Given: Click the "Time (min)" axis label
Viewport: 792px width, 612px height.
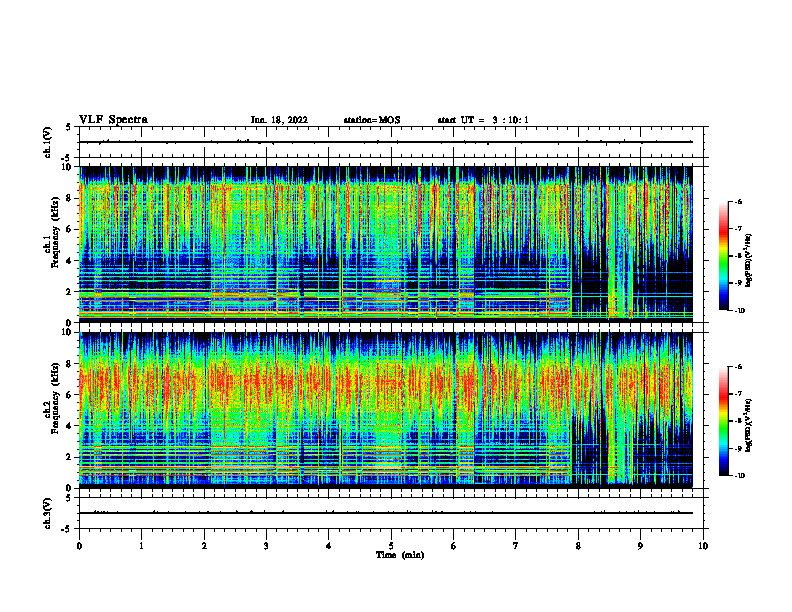Looking at the screenshot, I should (x=400, y=555).
